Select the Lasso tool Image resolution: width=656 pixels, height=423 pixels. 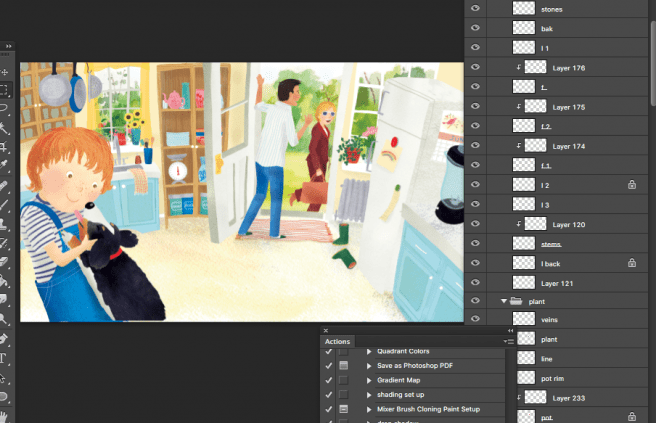(5, 107)
